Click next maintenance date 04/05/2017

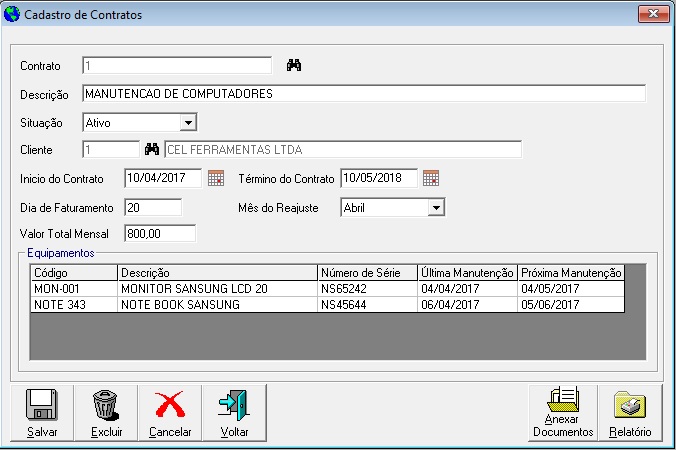click(x=571, y=288)
